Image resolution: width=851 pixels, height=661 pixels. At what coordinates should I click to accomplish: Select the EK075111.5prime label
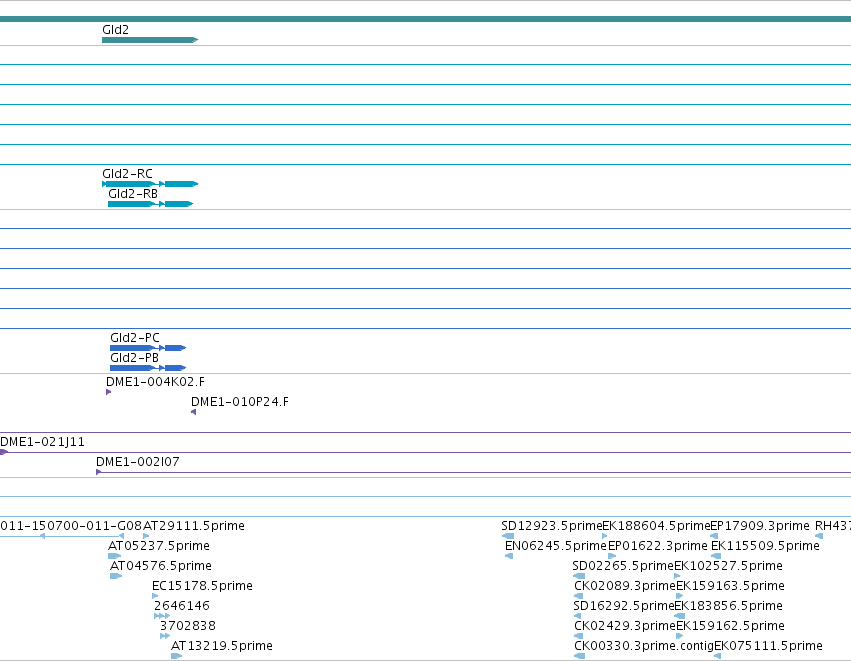coord(769,646)
